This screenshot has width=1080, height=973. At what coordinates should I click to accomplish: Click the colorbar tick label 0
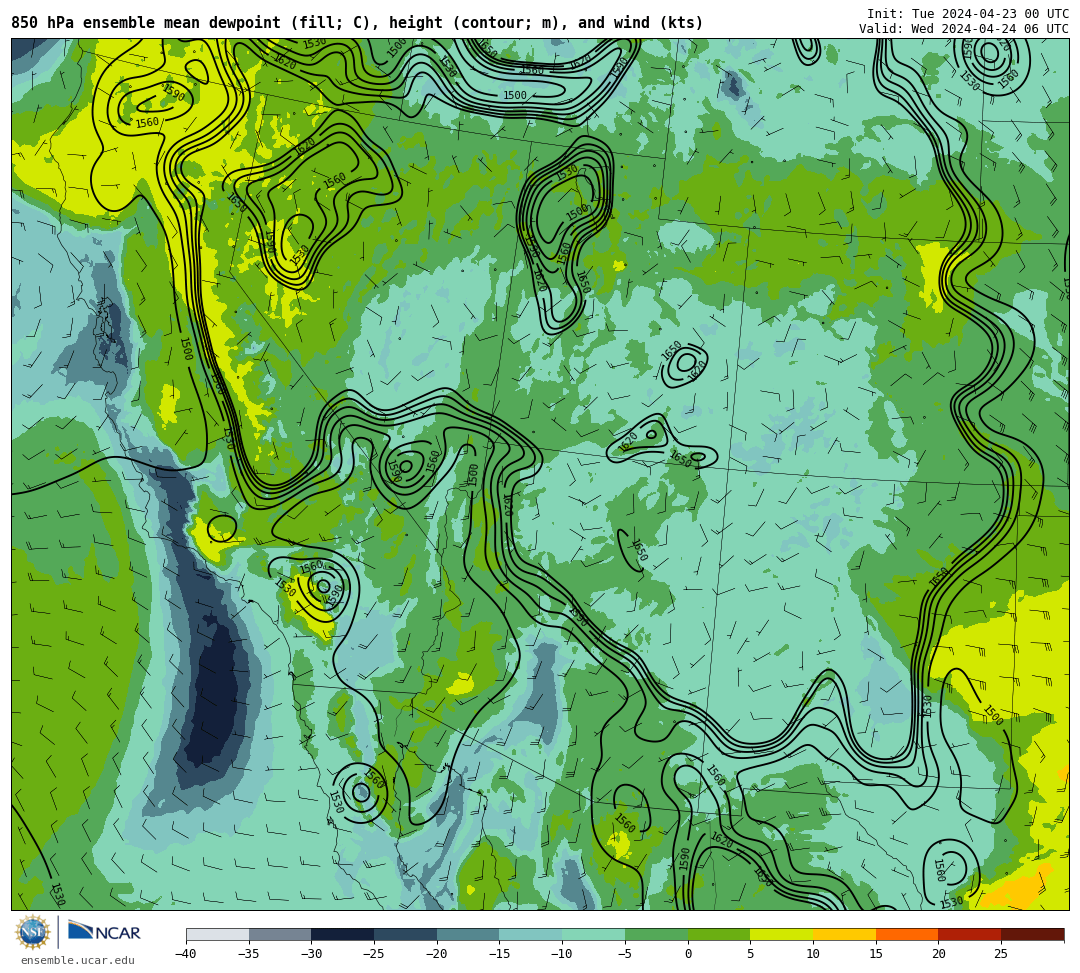click(x=688, y=954)
